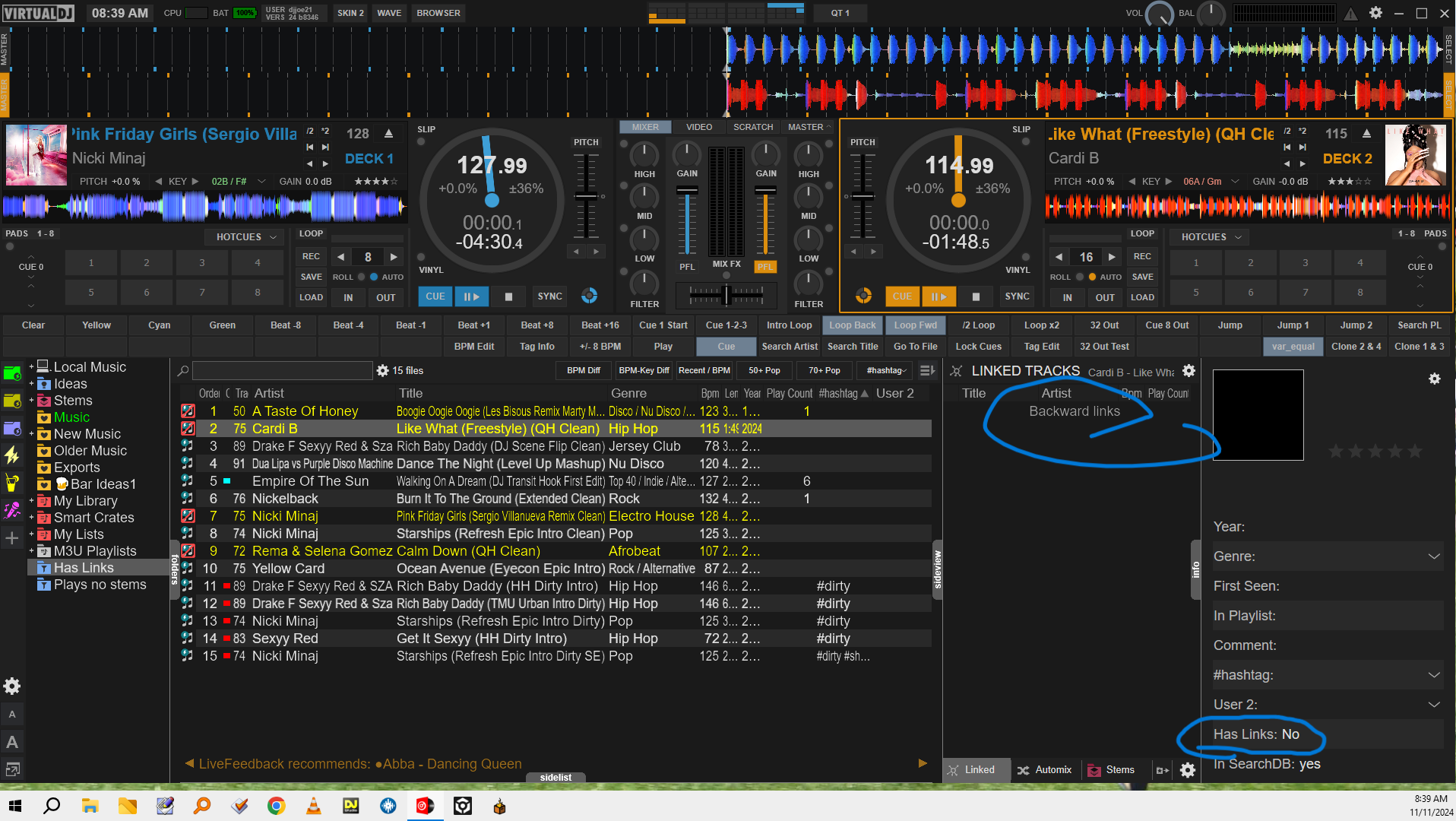Viewport: 1456px width, 821px height.
Task: Open File Explorer from taskbar
Action: 90,806
